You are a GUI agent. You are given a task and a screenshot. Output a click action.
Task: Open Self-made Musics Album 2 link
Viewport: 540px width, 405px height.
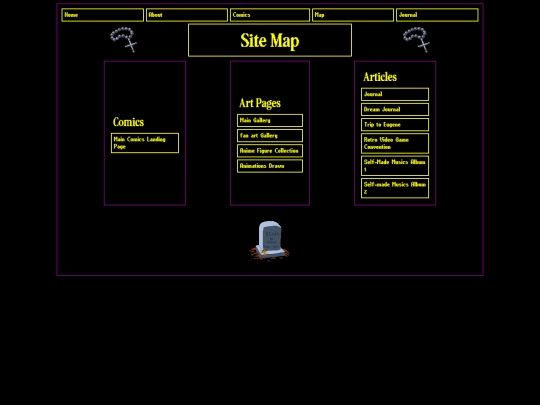(x=395, y=188)
